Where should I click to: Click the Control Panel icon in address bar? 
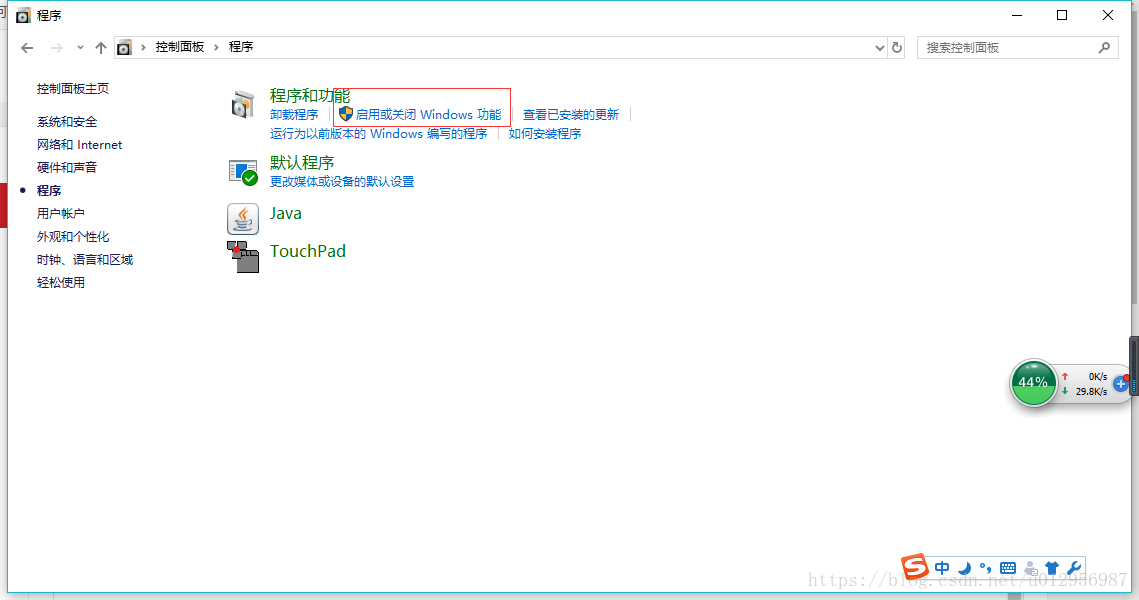coord(124,47)
